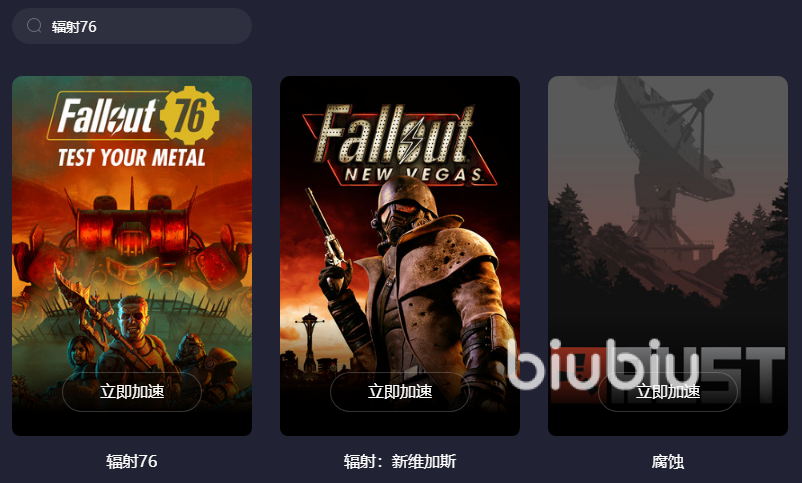Click the red power armor robot on Fallout 76 cover
802x483 pixels.
pos(132,240)
